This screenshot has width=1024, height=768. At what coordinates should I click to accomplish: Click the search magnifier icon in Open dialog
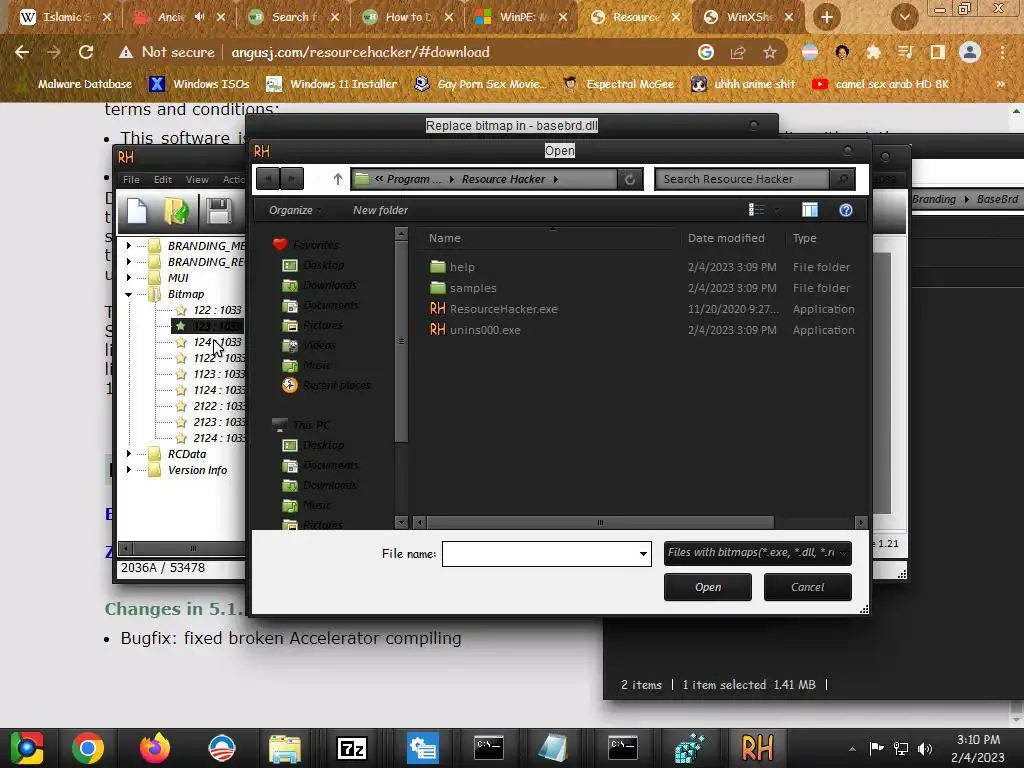842,179
